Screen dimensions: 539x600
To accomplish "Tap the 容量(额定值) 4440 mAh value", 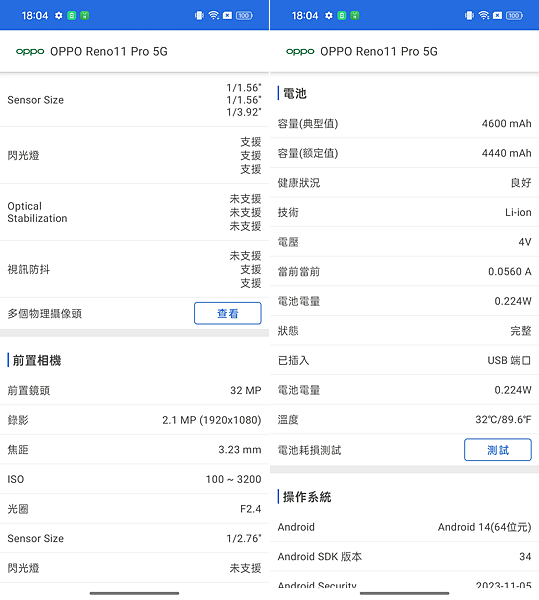I will point(506,153).
